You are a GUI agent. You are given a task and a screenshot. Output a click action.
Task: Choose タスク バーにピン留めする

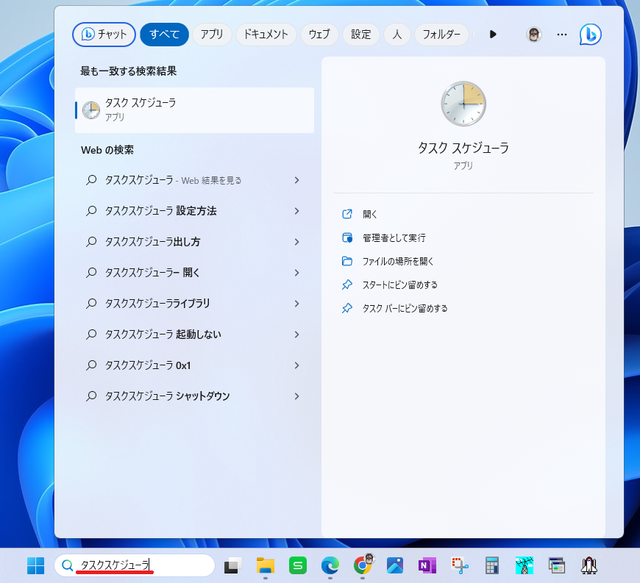[x=405, y=308]
